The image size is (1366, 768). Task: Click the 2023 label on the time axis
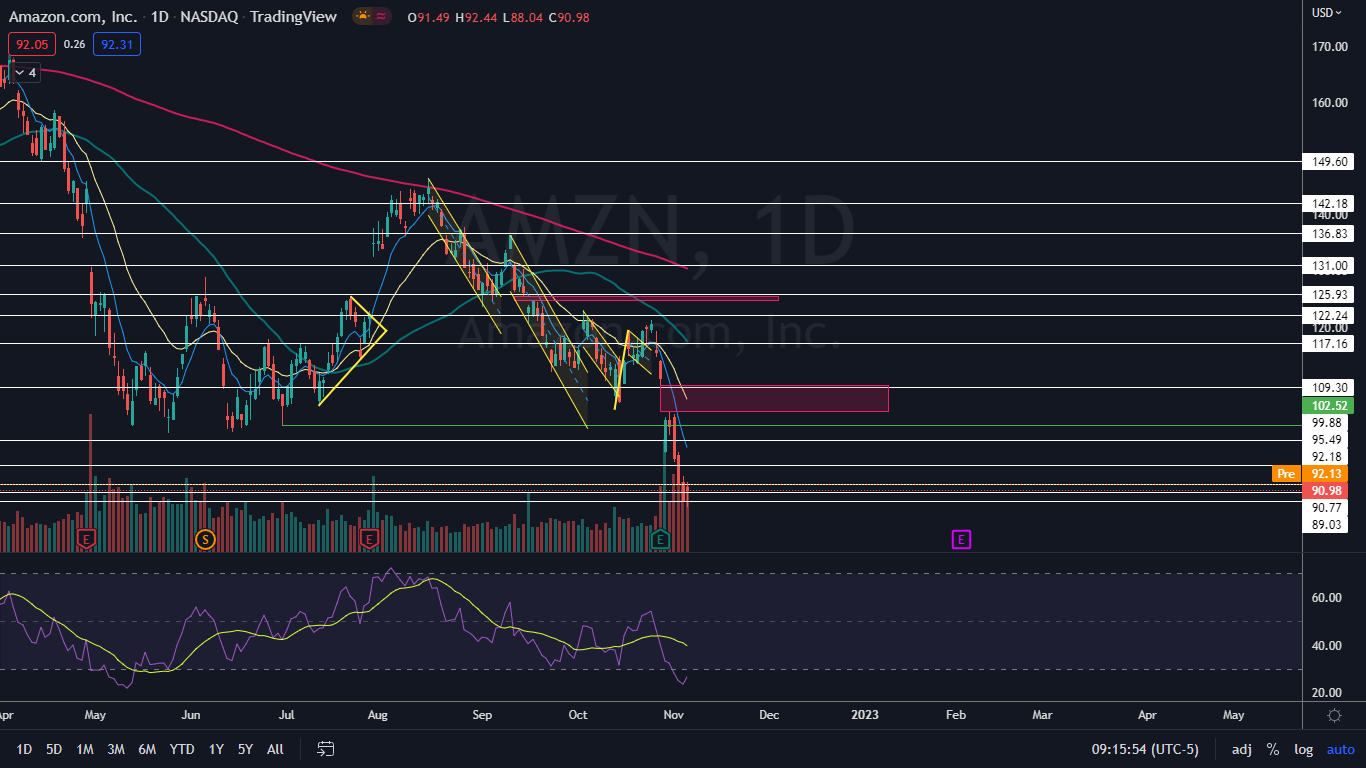tap(865, 715)
